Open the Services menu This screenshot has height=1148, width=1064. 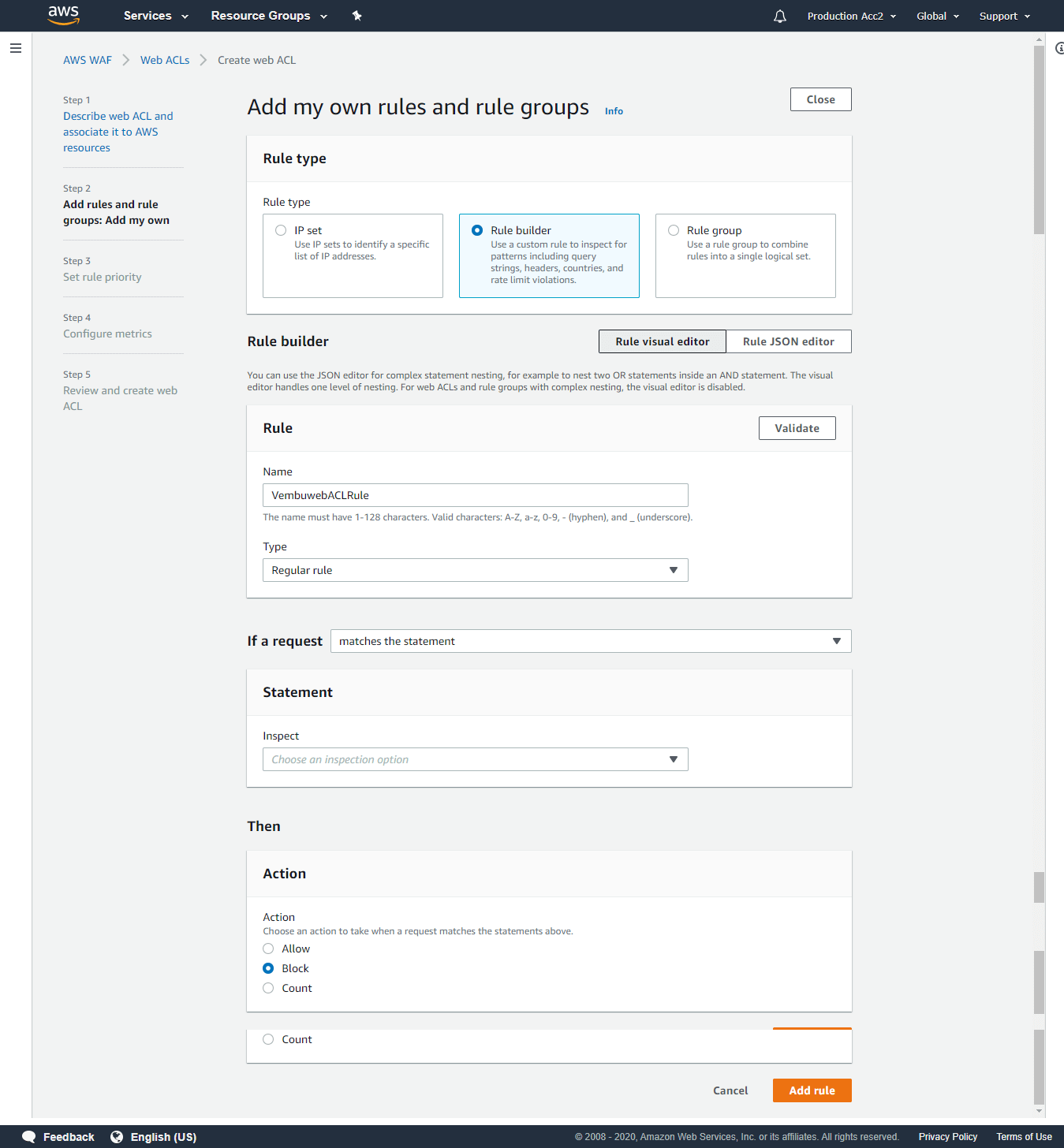click(155, 16)
